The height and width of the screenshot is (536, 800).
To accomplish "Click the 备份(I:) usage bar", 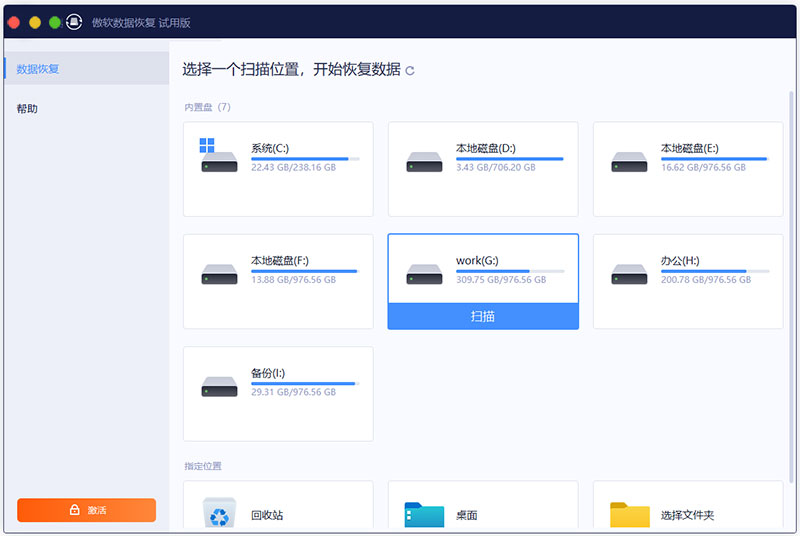I will click(x=305, y=383).
